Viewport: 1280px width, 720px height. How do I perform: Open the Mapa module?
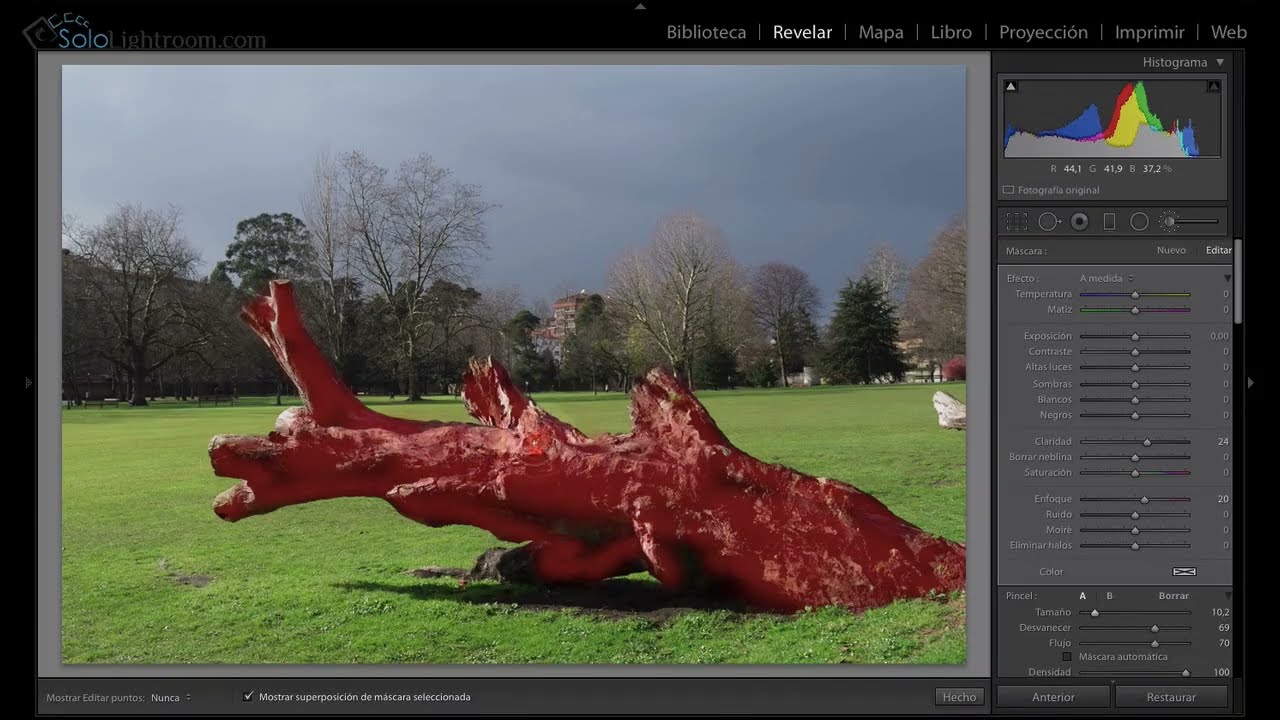[x=881, y=32]
